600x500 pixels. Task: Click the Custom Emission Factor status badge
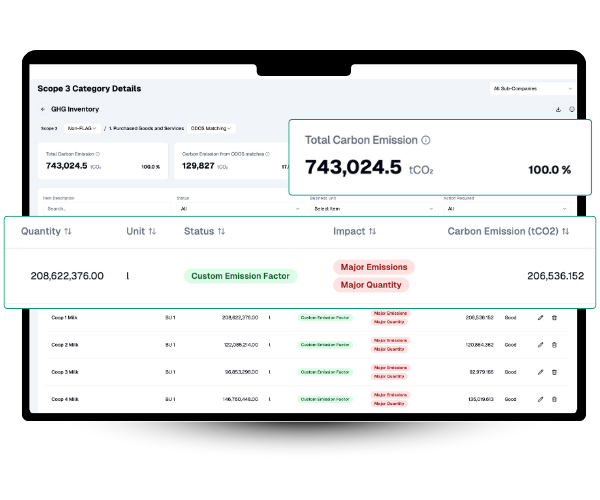click(x=240, y=276)
